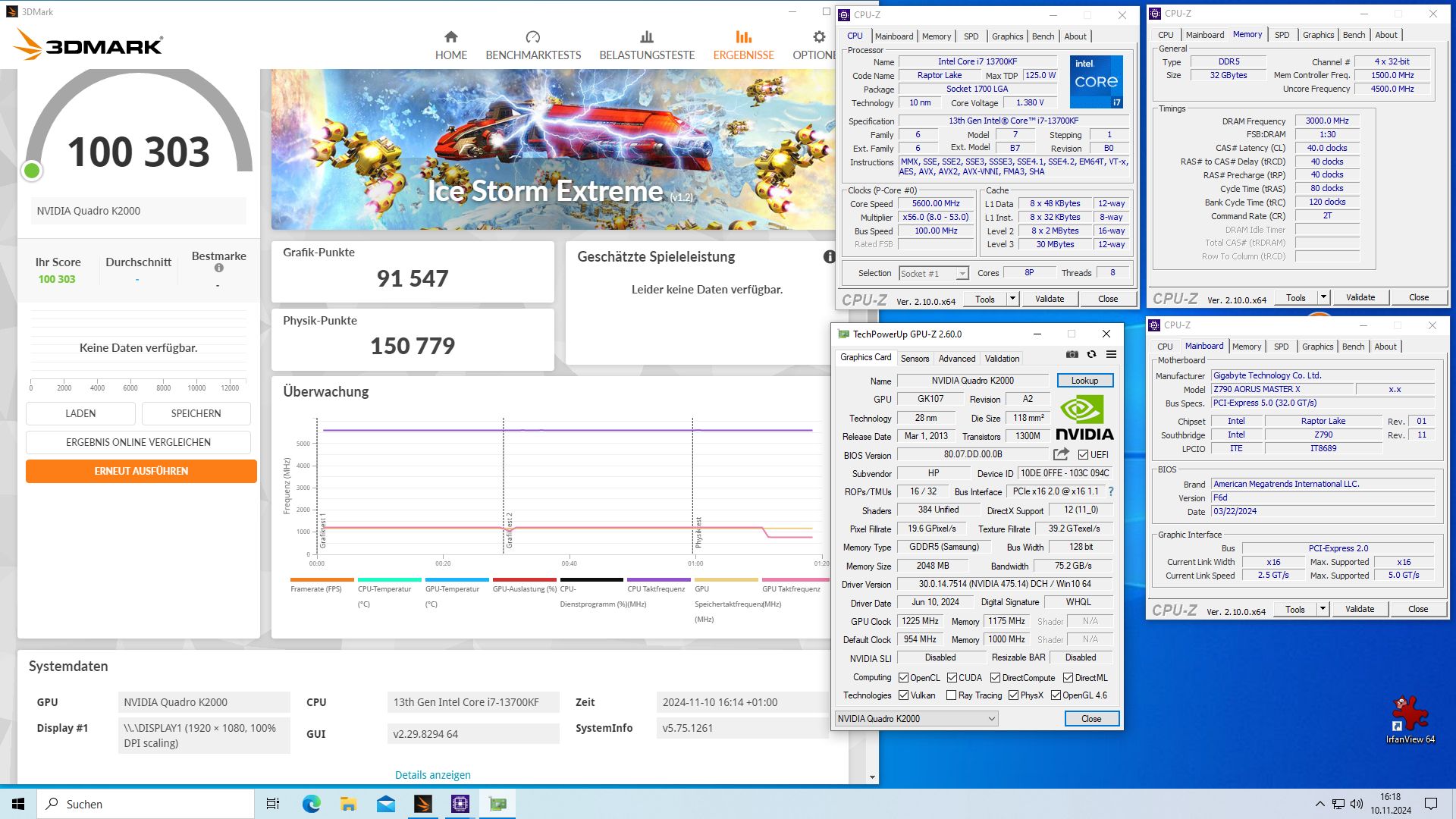1456x819 pixels.
Task: Open Memory tab in CPU-Z processor window
Action: 936,36
